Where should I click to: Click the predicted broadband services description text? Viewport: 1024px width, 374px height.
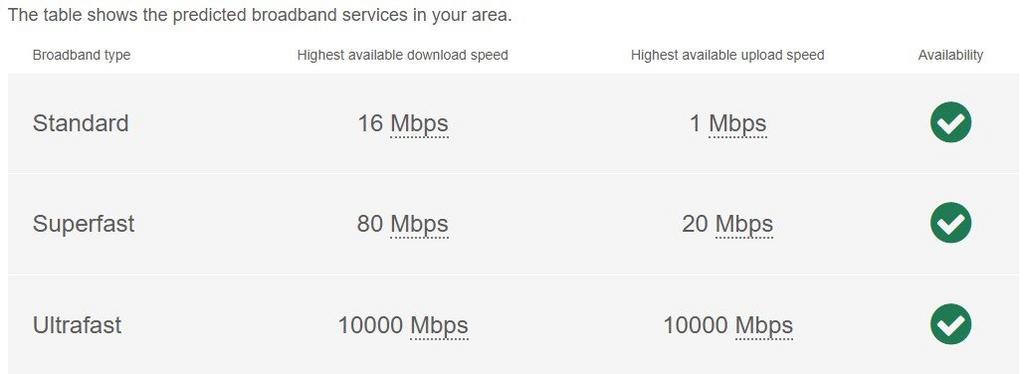click(x=259, y=16)
